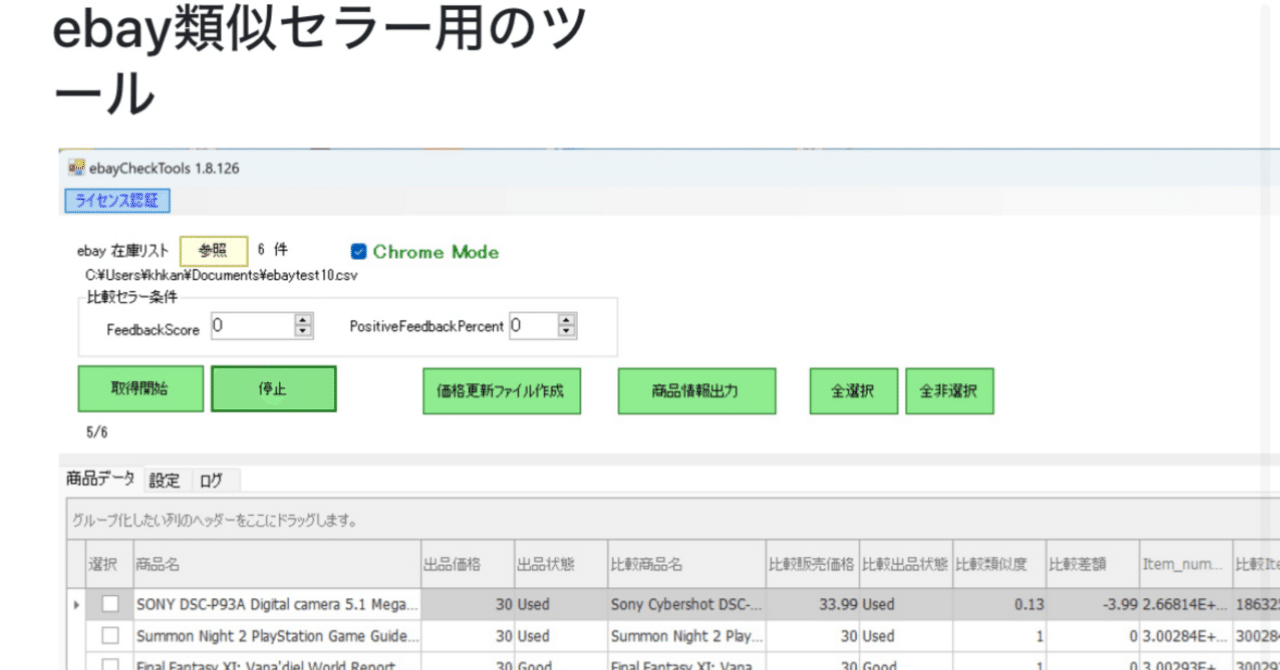Click the 5/6 progress counter text
The height and width of the screenshot is (670, 1280).
[x=97, y=432]
